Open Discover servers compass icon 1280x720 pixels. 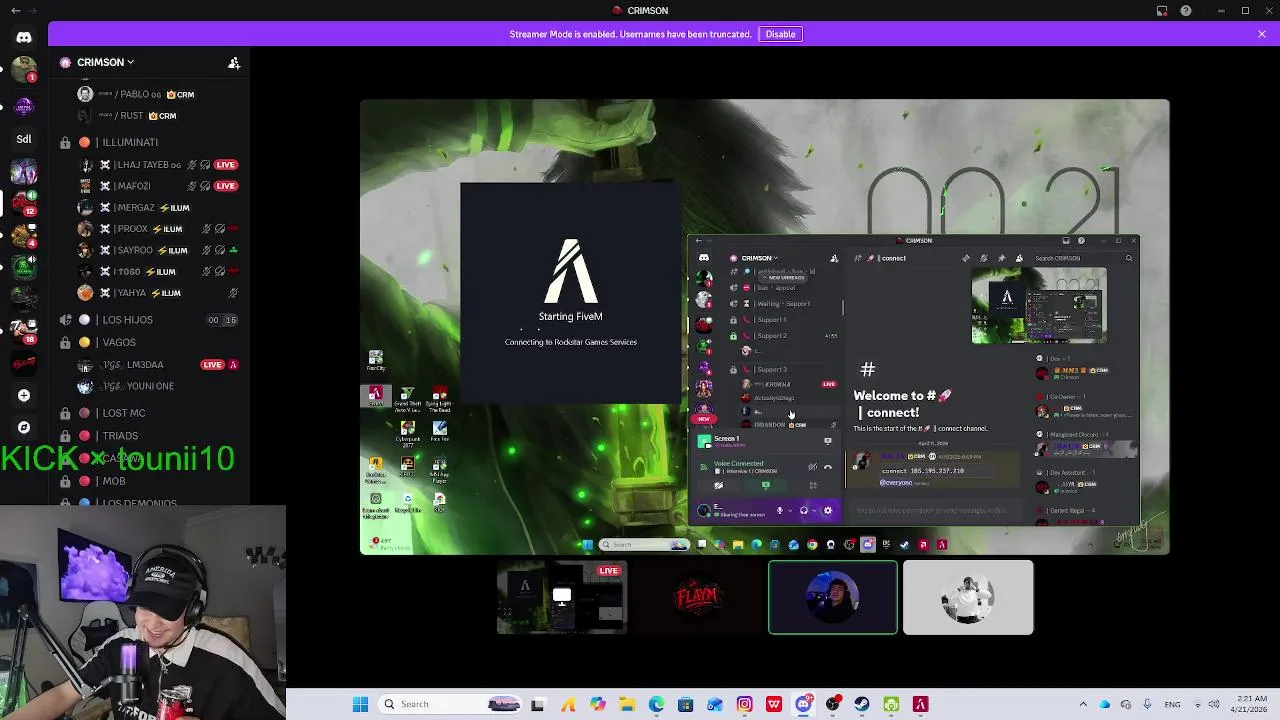24,427
